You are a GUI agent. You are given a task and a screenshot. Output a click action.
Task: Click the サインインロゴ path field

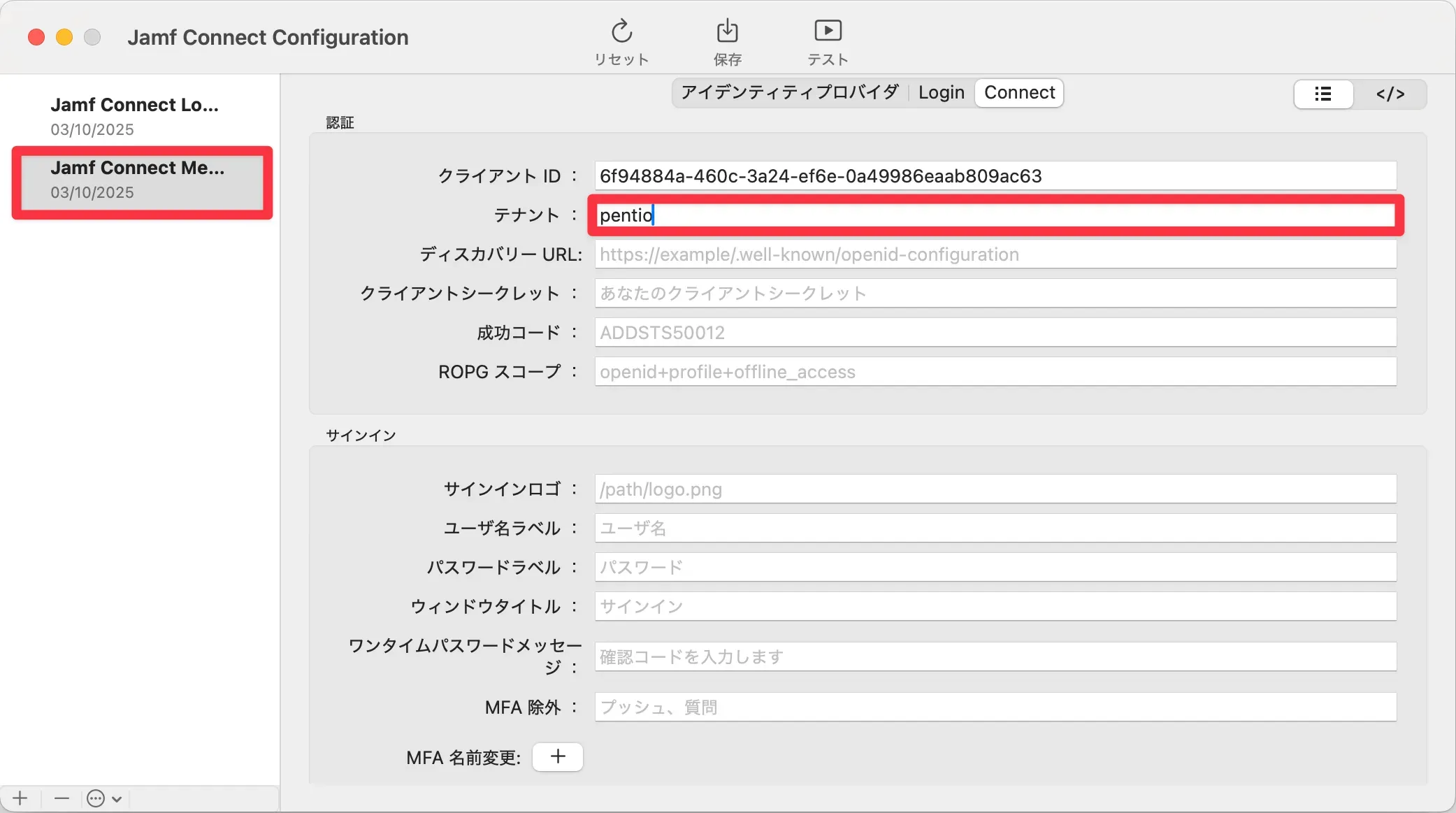coord(995,489)
